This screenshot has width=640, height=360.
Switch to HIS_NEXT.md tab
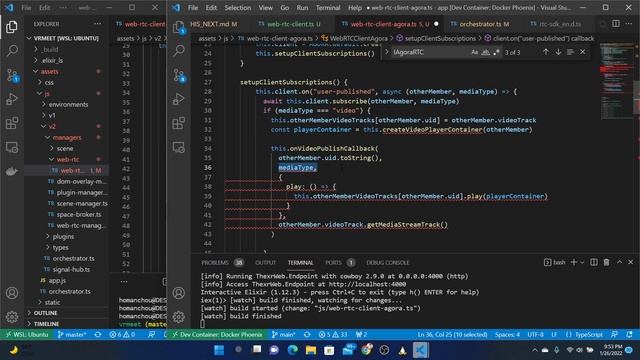coord(213,24)
